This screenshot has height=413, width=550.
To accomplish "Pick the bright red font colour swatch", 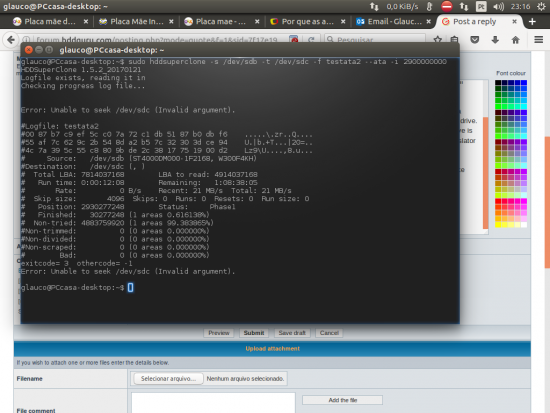I will point(498,201).
